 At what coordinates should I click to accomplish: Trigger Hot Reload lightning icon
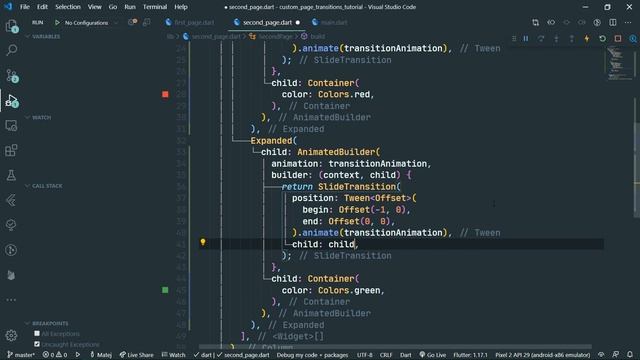click(587, 38)
